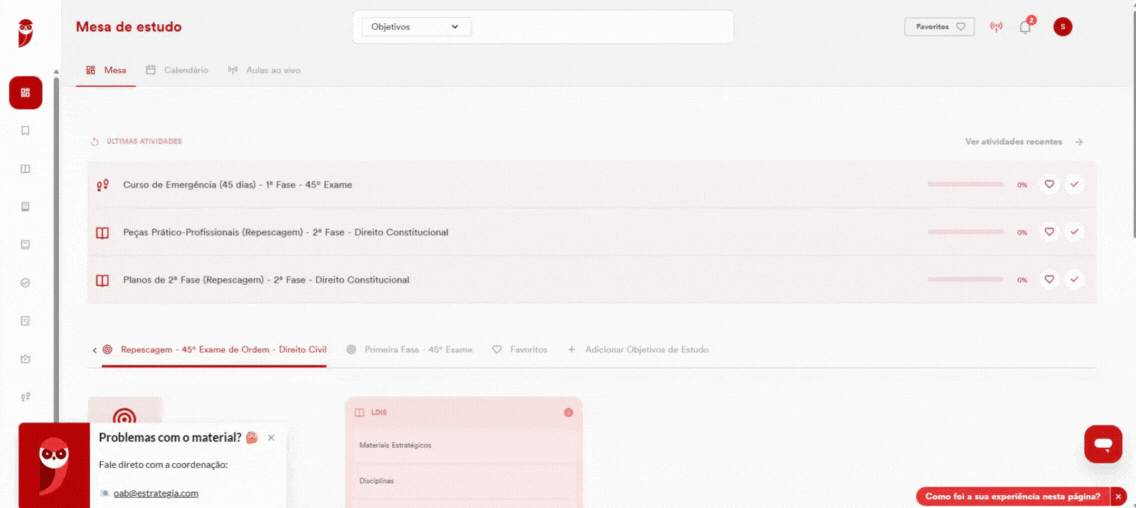Screen dimensions: 1136x508
Task: Toggle favorite heart on Planos de 2ª Fase
Action: click(x=1048, y=279)
